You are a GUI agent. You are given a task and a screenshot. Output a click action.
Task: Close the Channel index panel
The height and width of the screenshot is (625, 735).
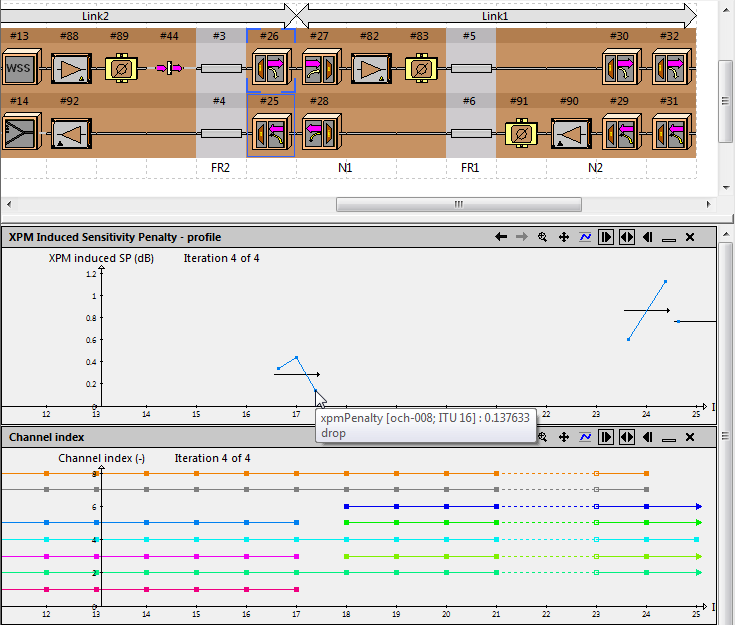coord(690,437)
